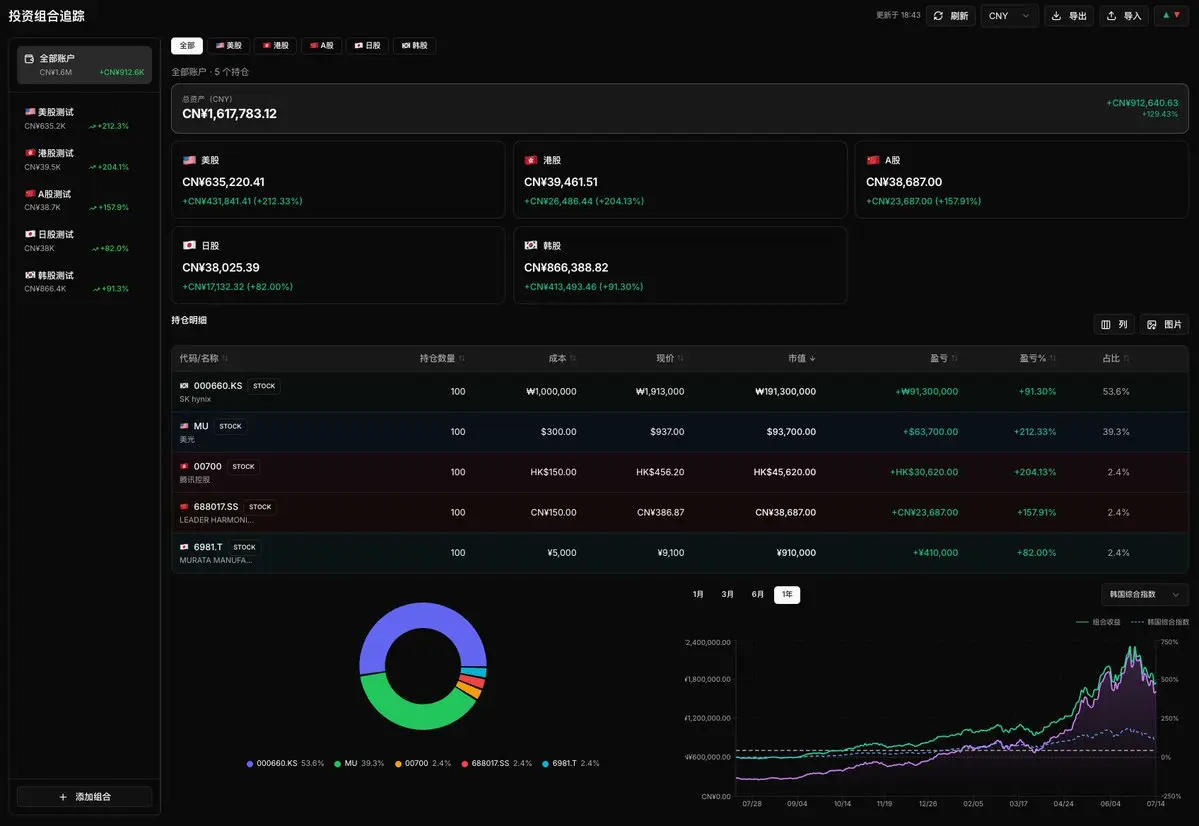Open the columns settings icon 列
Image resolution: width=1199 pixels, height=826 pixels.
[1106, 325]
